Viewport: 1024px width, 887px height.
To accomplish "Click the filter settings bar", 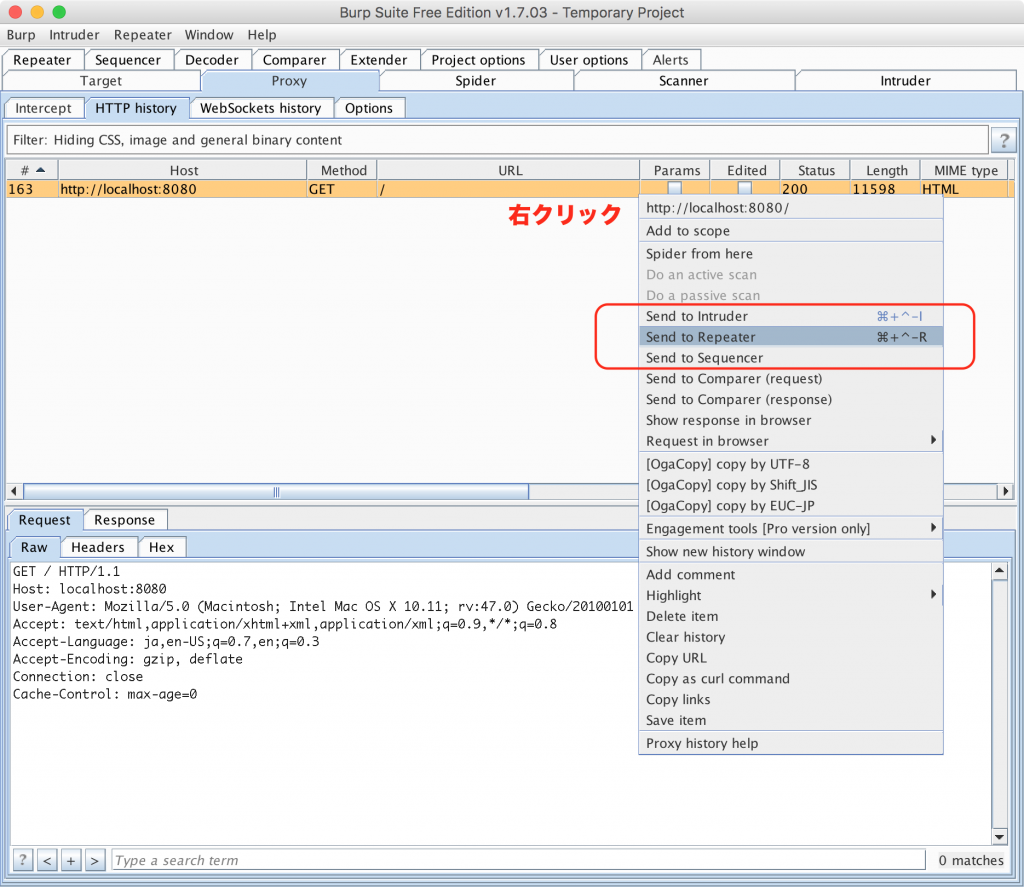I will pos(497,140).
